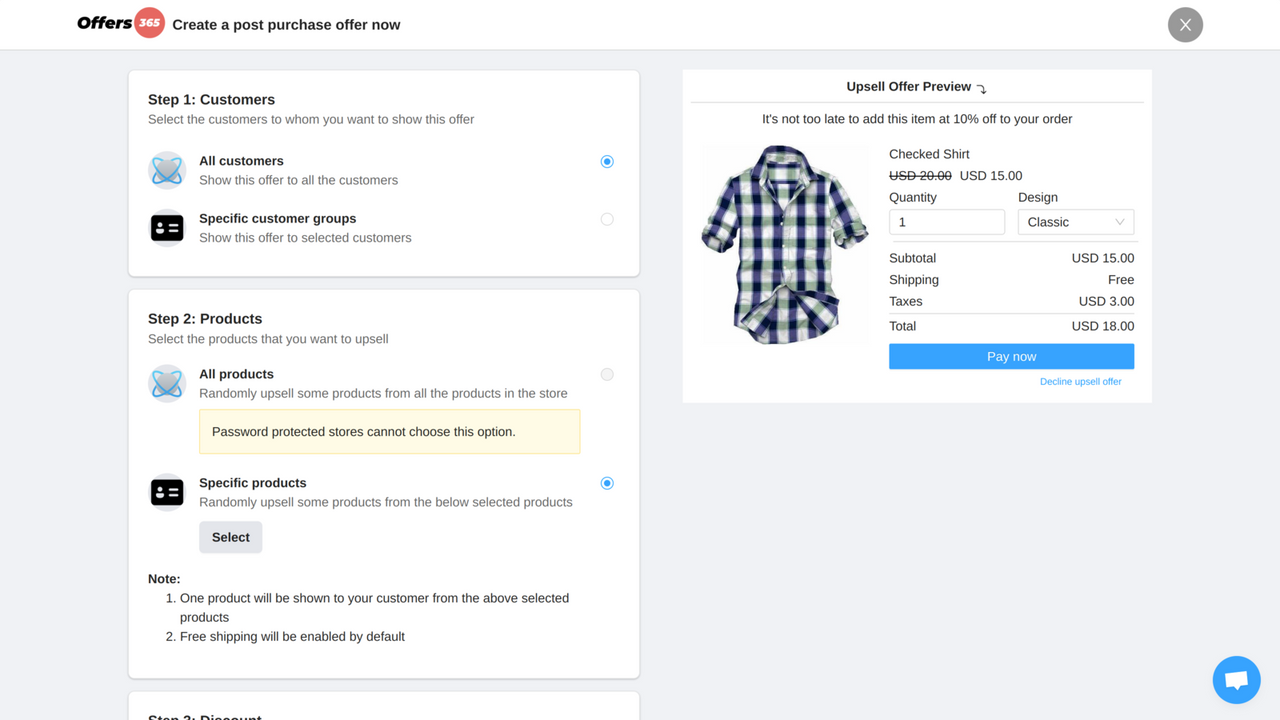
Task: Click the disabled All products radio button
Action: pos(607,374)
